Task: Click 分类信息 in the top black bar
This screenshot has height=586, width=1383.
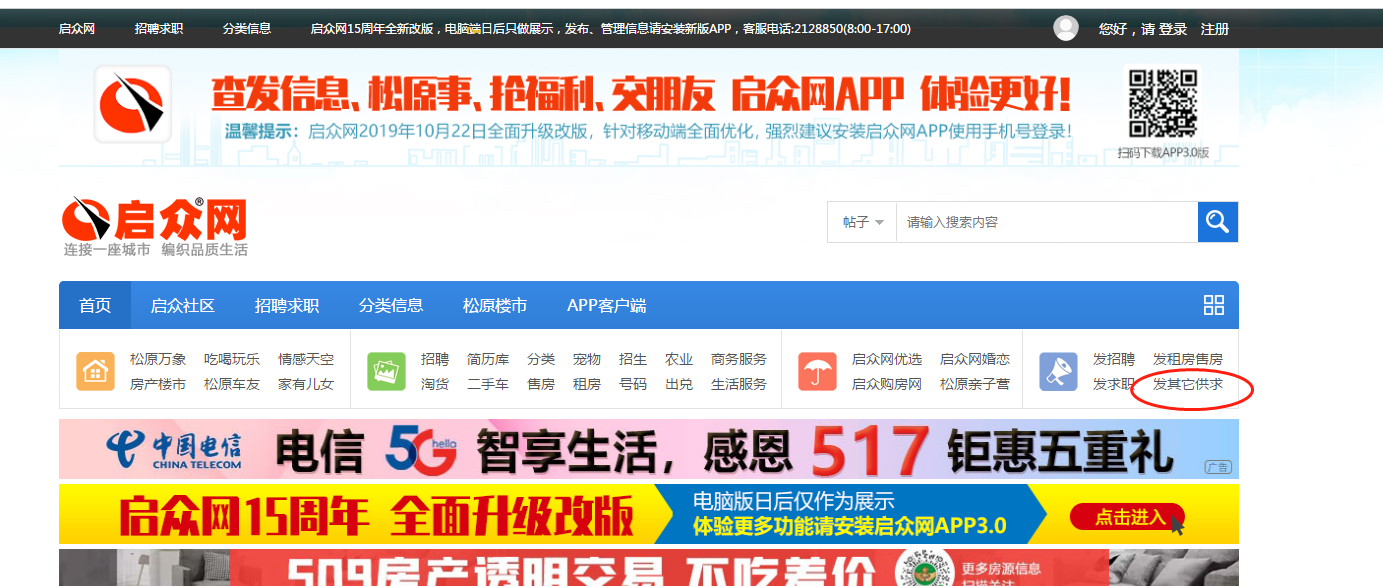Action: (247, 28)
